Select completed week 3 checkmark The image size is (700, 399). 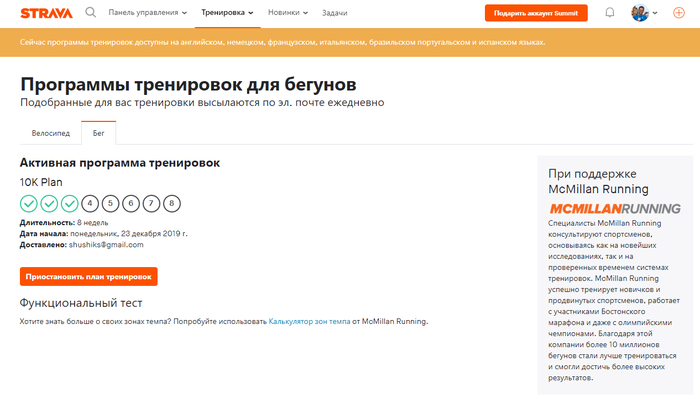[70, 204]
